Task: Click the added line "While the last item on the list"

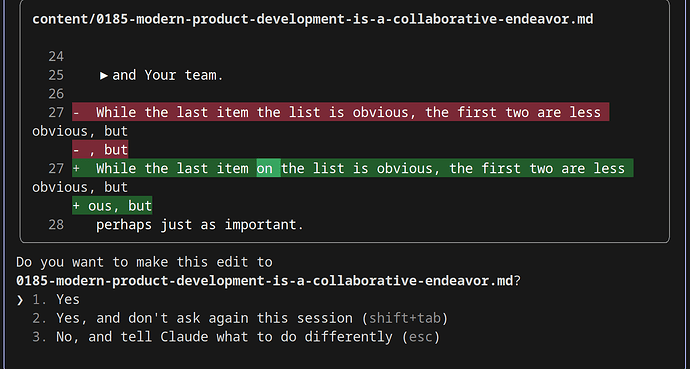Action: coord(353,168)
